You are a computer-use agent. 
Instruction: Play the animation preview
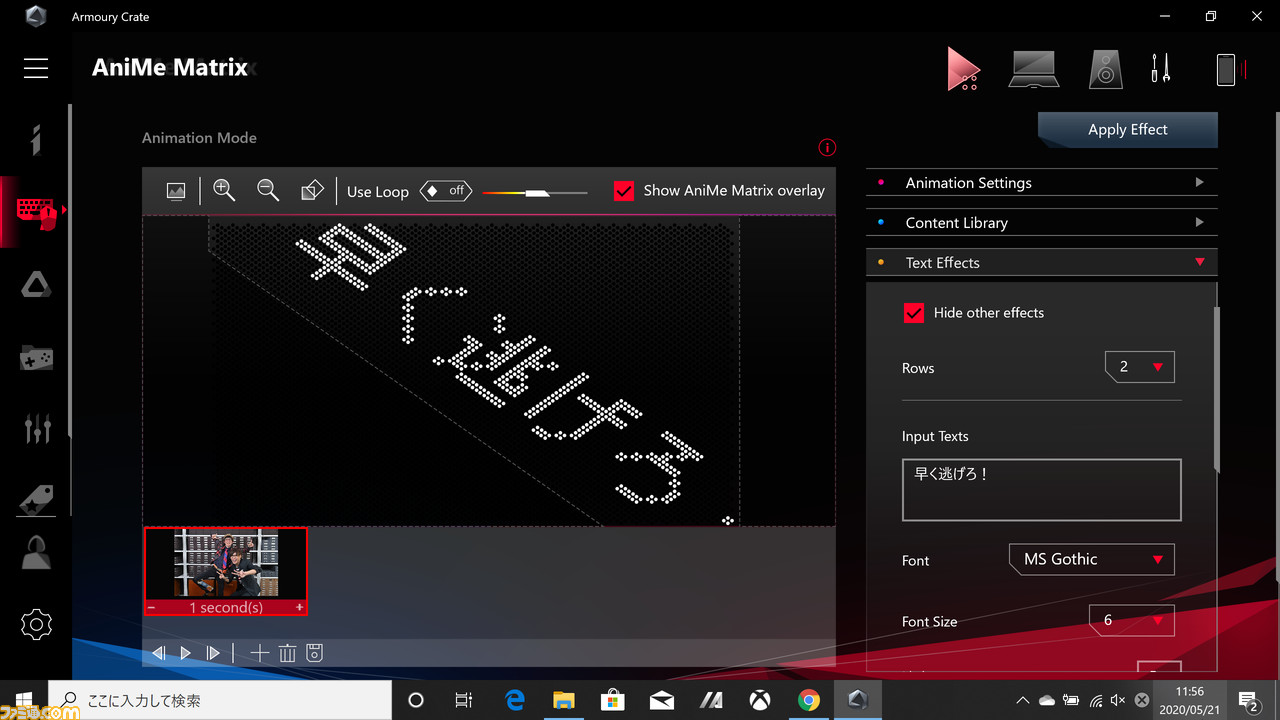point(185,653)
